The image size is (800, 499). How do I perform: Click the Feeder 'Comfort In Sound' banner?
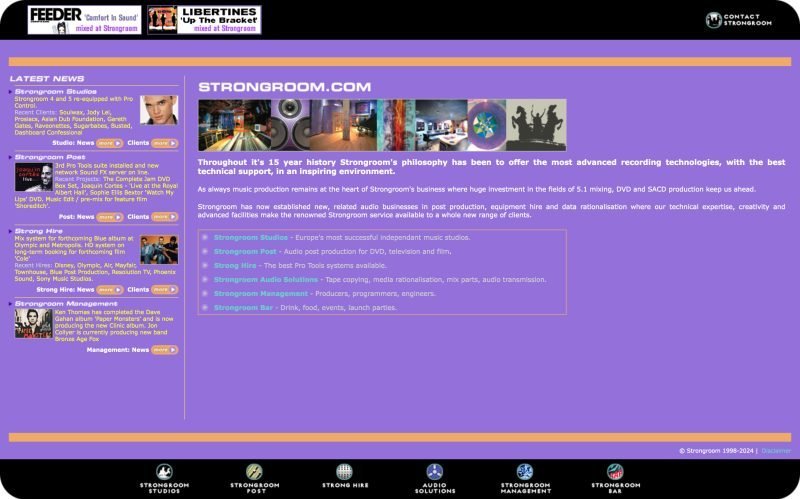(x=84, y=20)
